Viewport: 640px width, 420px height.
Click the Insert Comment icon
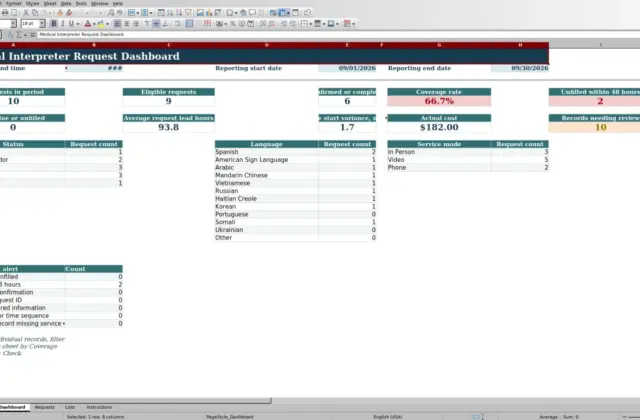coord(252,13)
